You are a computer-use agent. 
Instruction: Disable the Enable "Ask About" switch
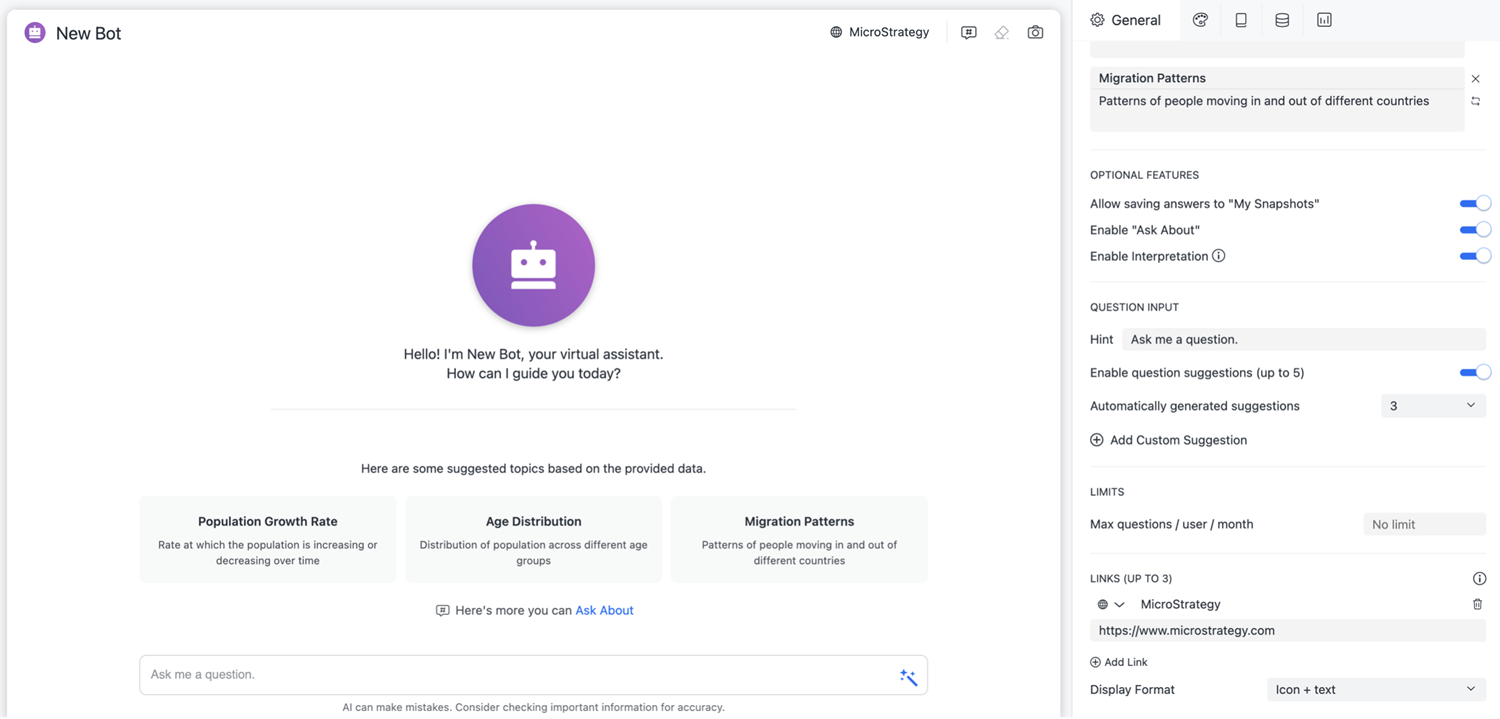[x=1475, y=230]
